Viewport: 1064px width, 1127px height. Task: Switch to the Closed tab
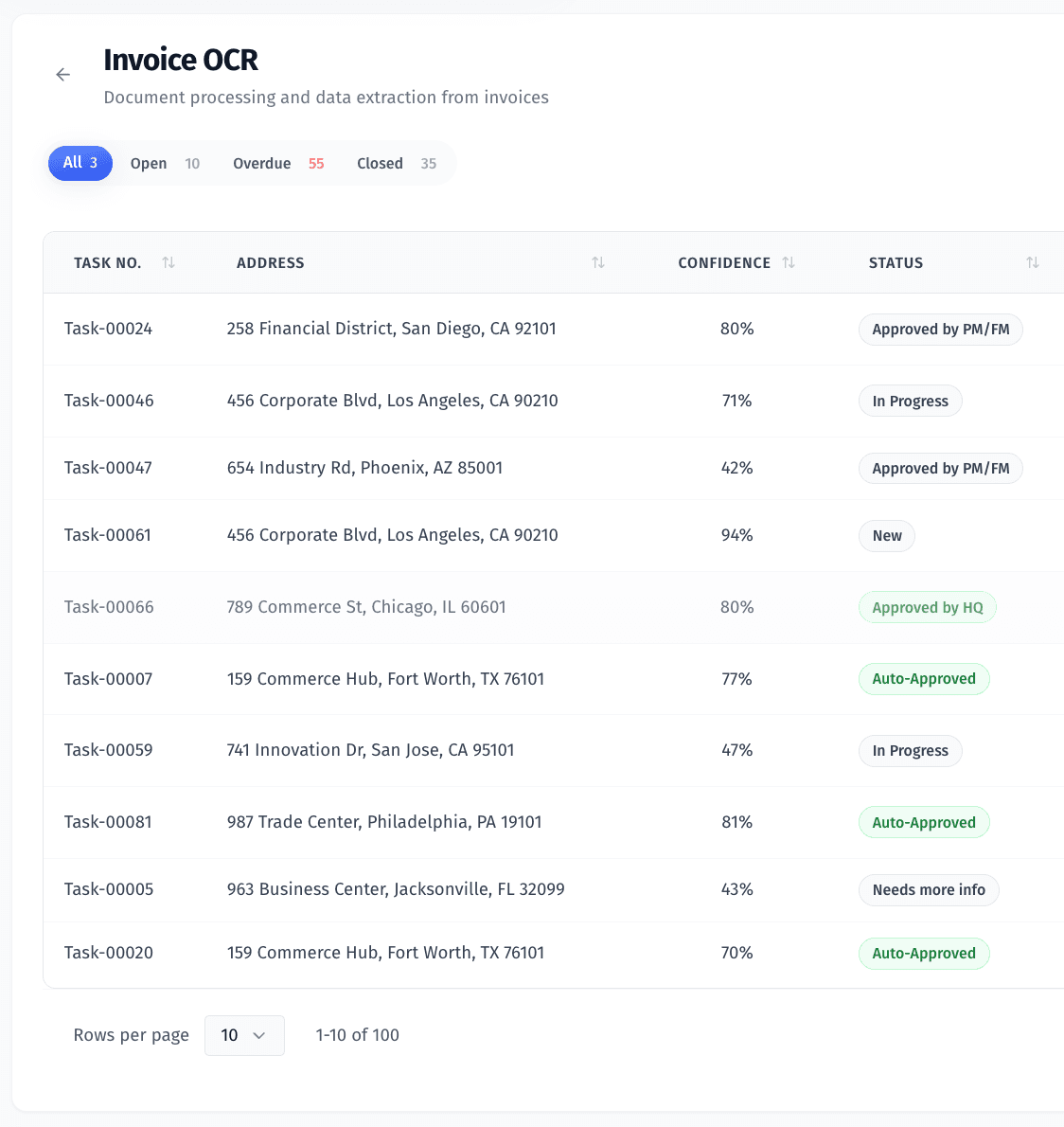[397, 164]
